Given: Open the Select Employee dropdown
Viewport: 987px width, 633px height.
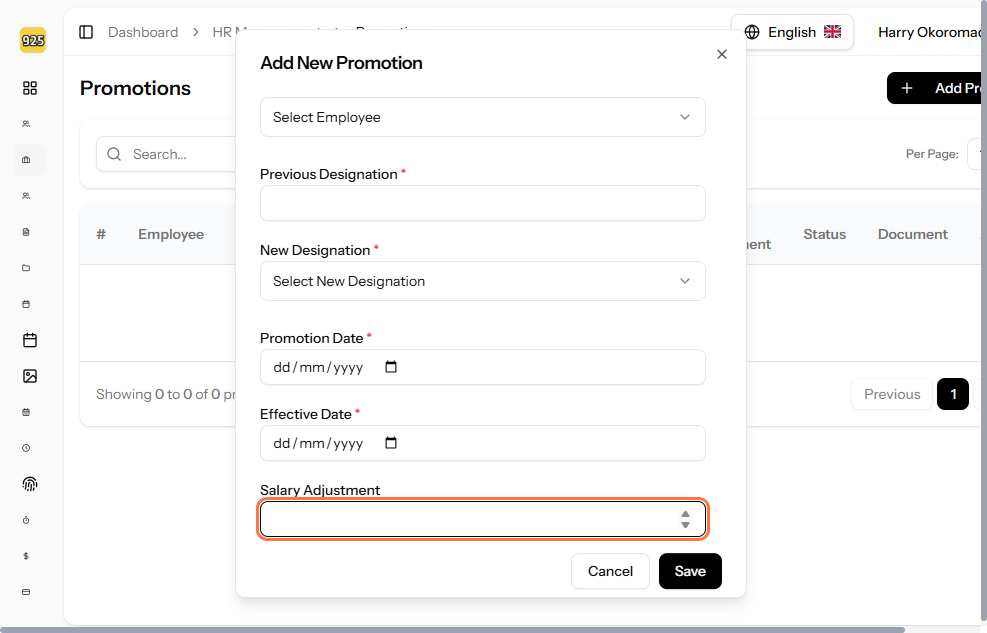Looking at the screenshot, I should coord(482,117).
